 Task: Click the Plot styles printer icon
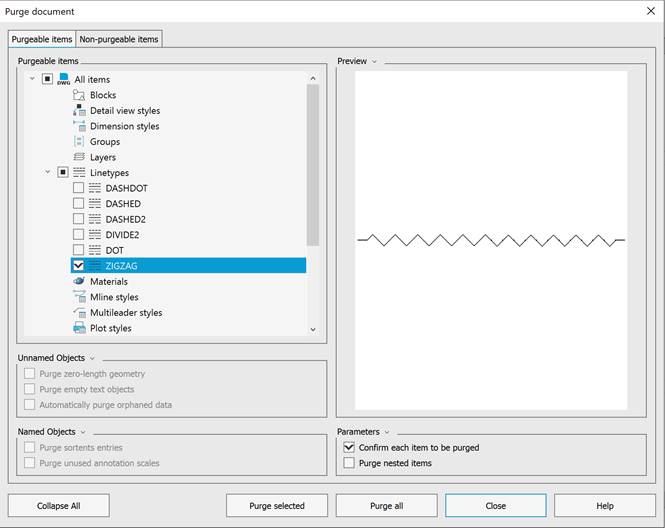pyautogui.click(x=79, y=328)
